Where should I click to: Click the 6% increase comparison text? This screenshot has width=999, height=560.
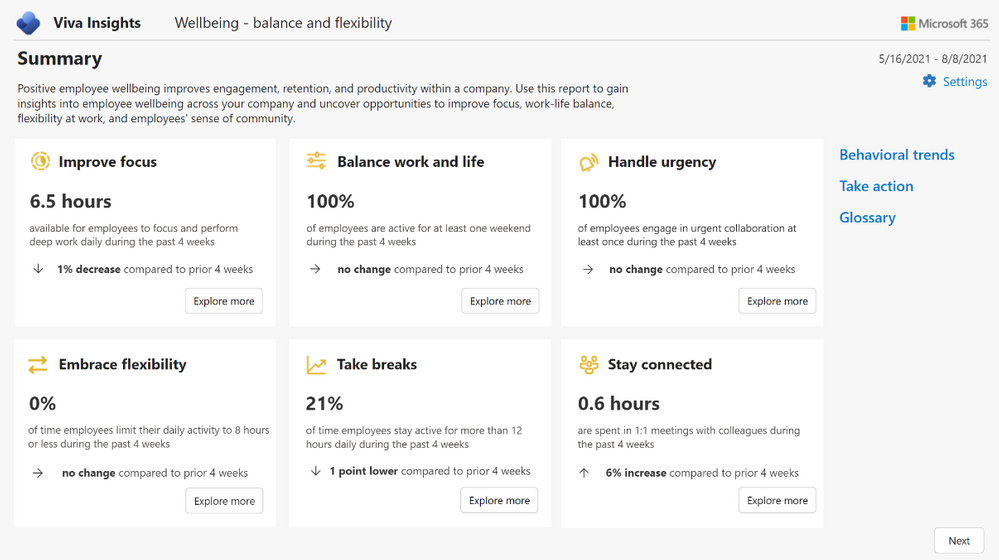point(702,473)
